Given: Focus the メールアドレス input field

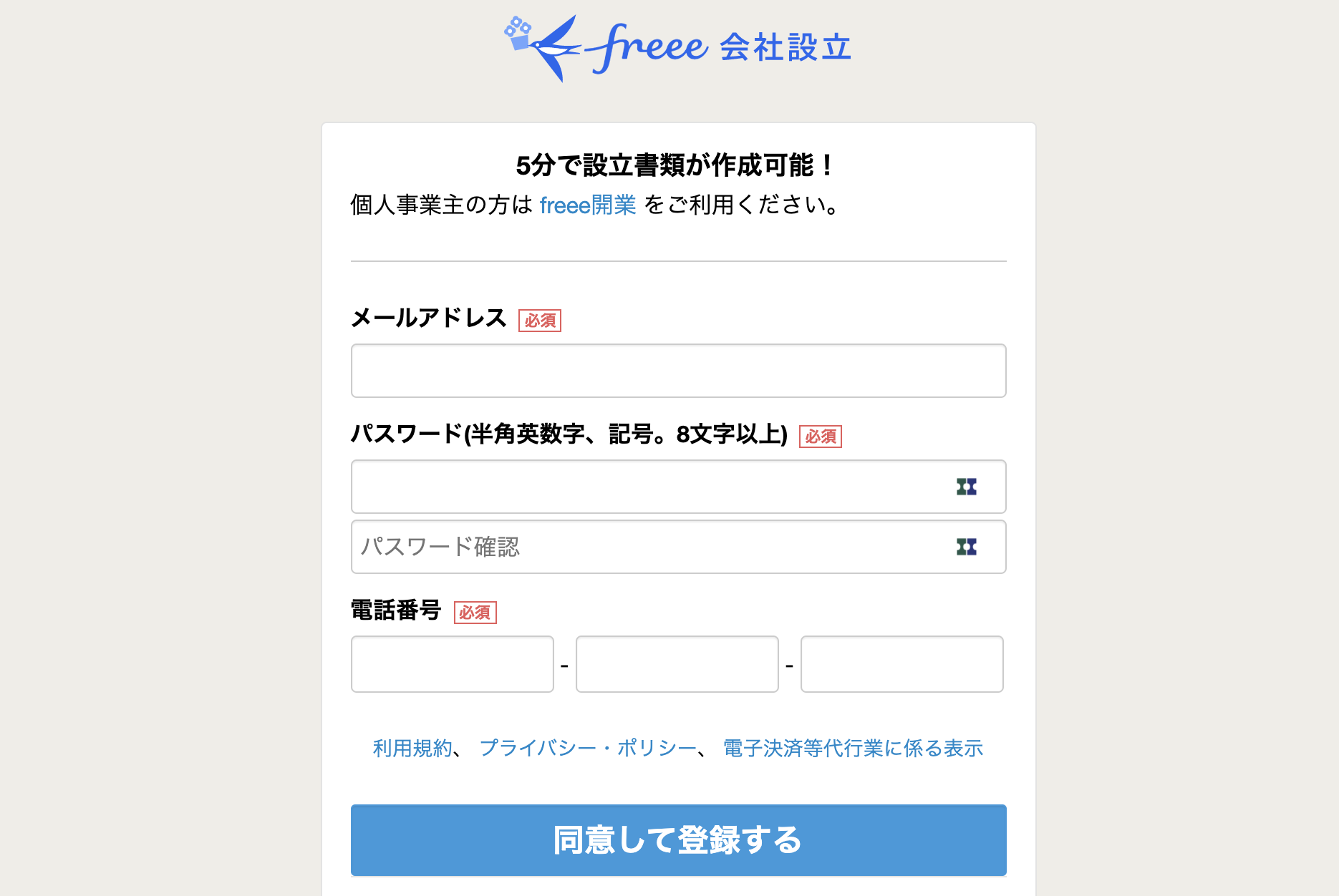Looking at the screenshot, I should pos(678,371).
